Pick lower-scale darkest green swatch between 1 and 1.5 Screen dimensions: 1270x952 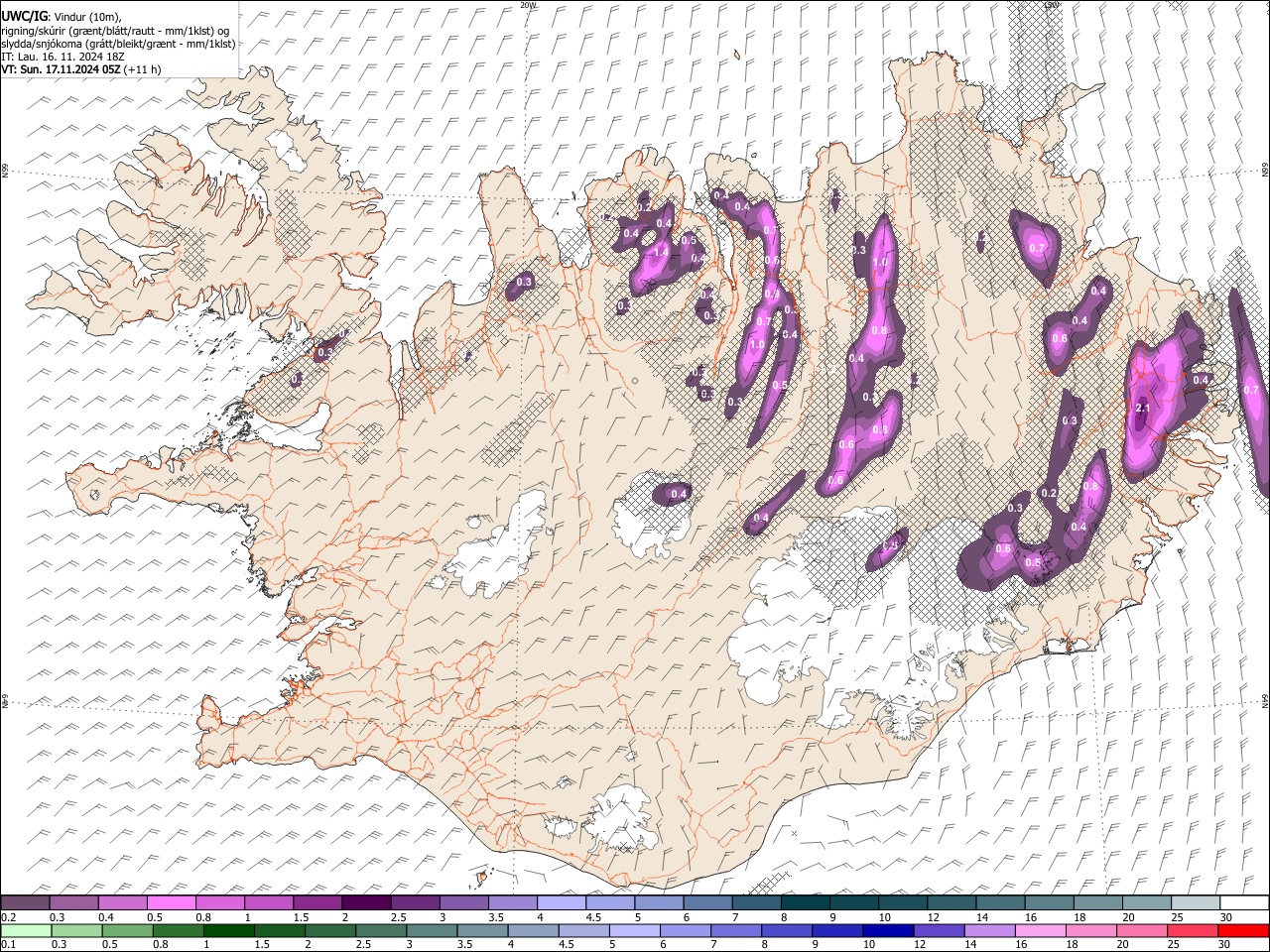228,931
